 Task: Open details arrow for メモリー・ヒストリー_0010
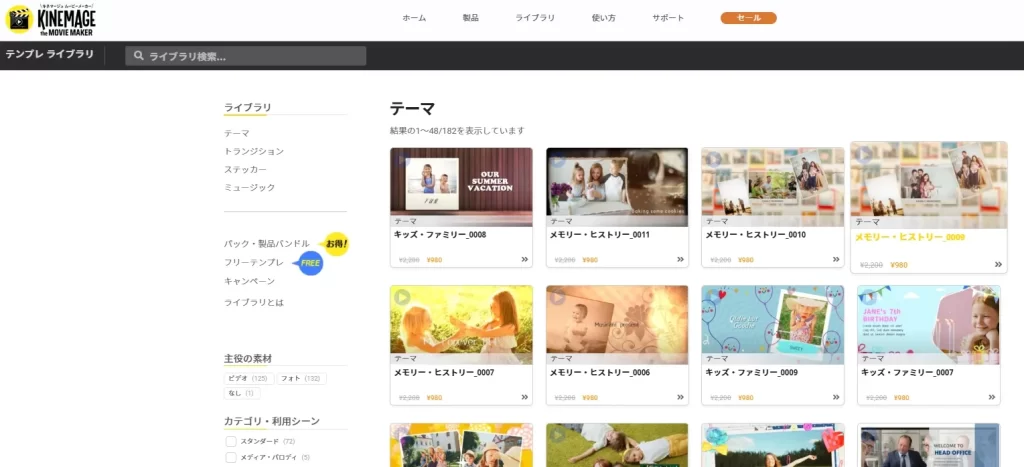(836, 259)
